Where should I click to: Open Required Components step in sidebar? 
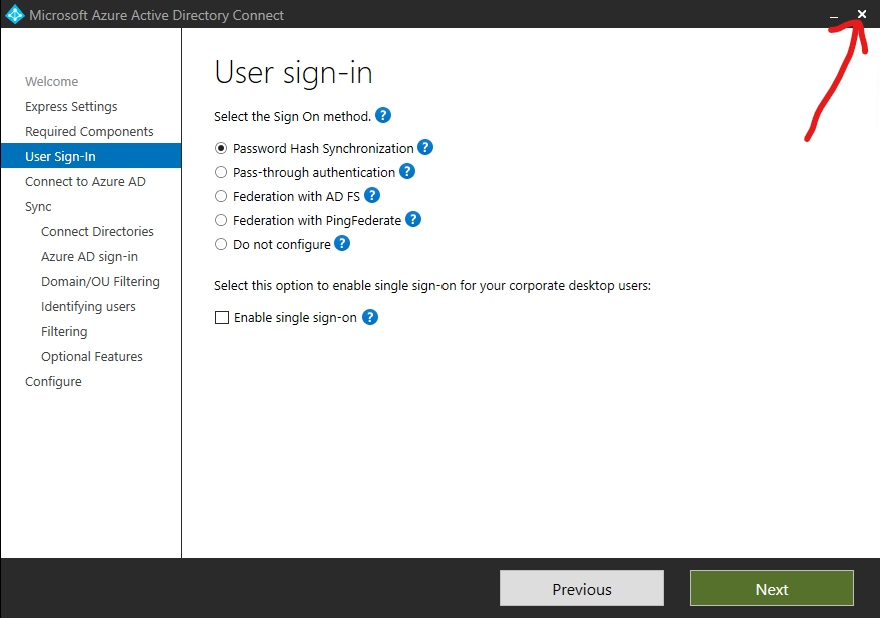point(89,131)
